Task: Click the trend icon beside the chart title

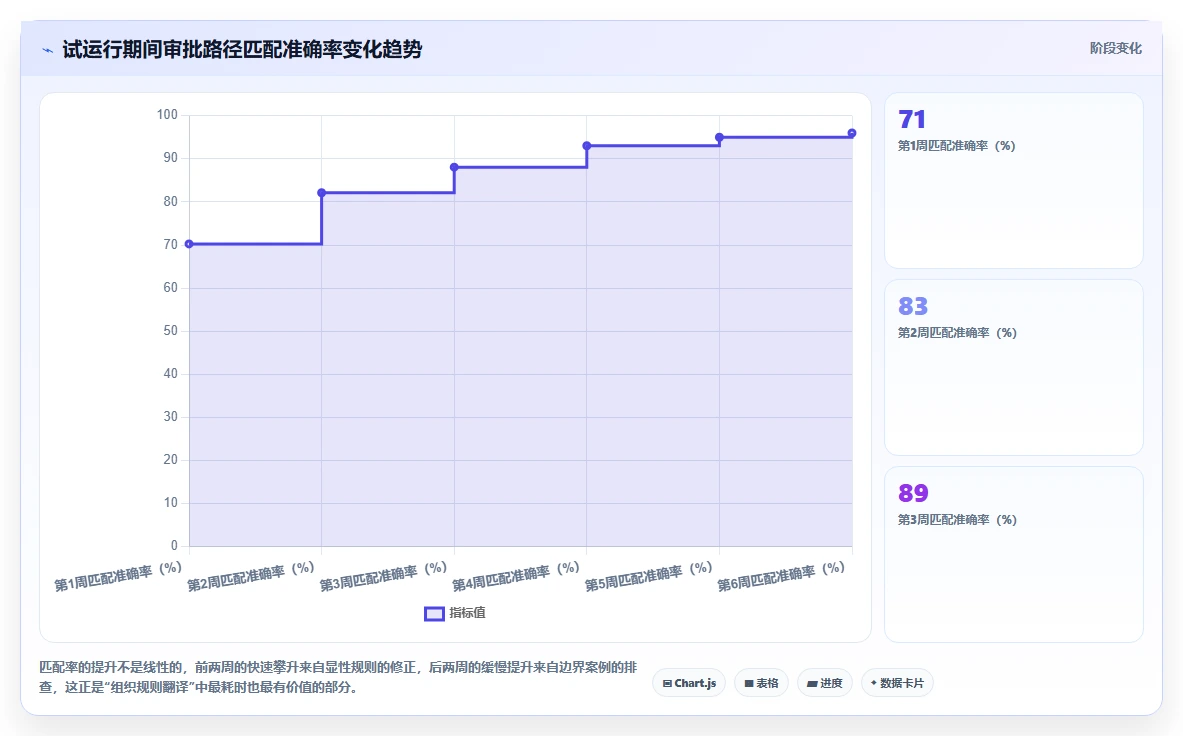Action: (48, 51)
